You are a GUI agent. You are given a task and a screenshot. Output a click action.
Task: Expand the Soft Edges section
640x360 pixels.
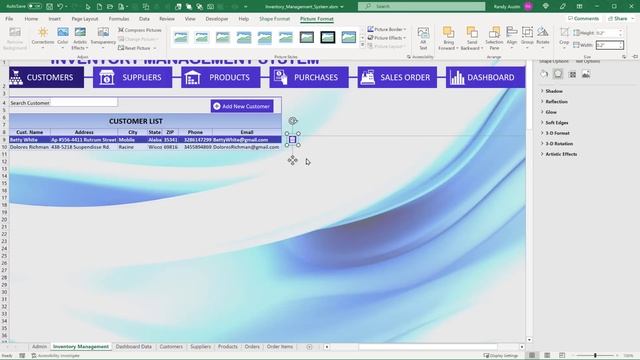click(556, 123)
